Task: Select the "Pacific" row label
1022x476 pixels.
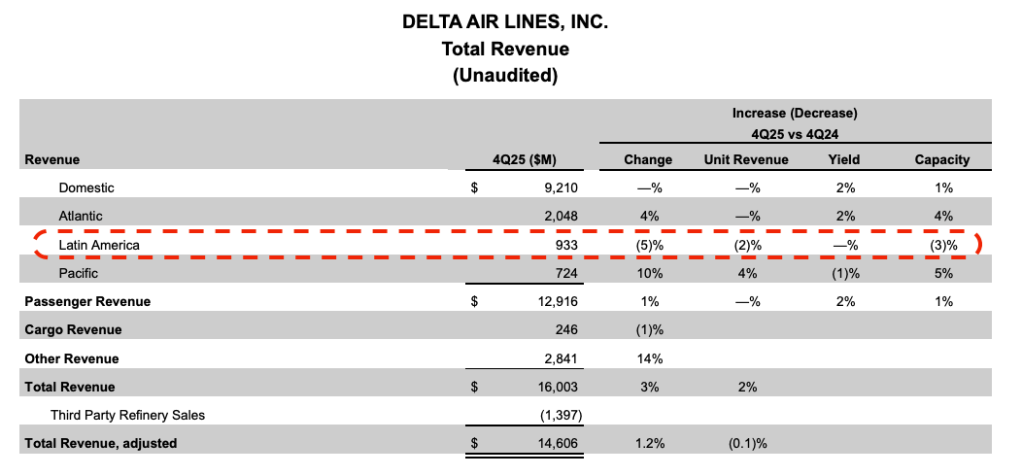Action: [x=80, y=272]
